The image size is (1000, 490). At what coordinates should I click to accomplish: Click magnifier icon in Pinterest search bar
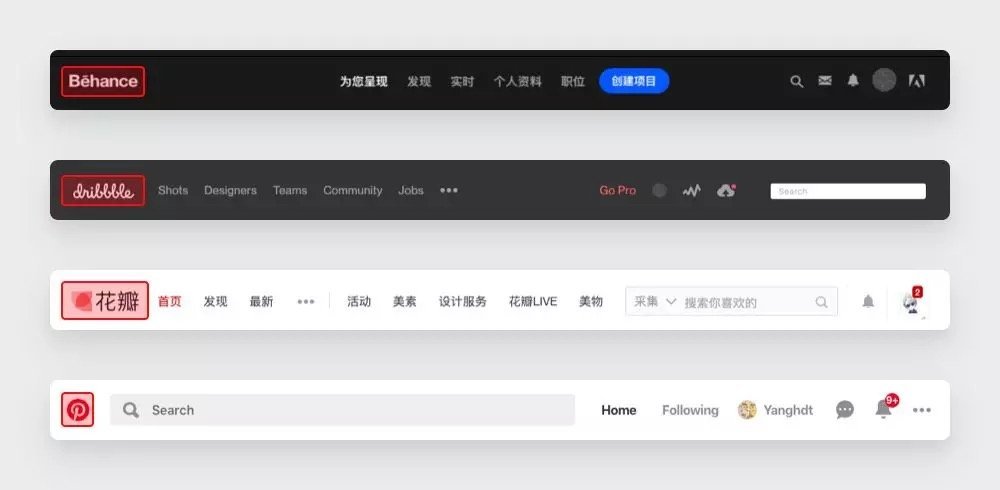[x=131, y=410]
